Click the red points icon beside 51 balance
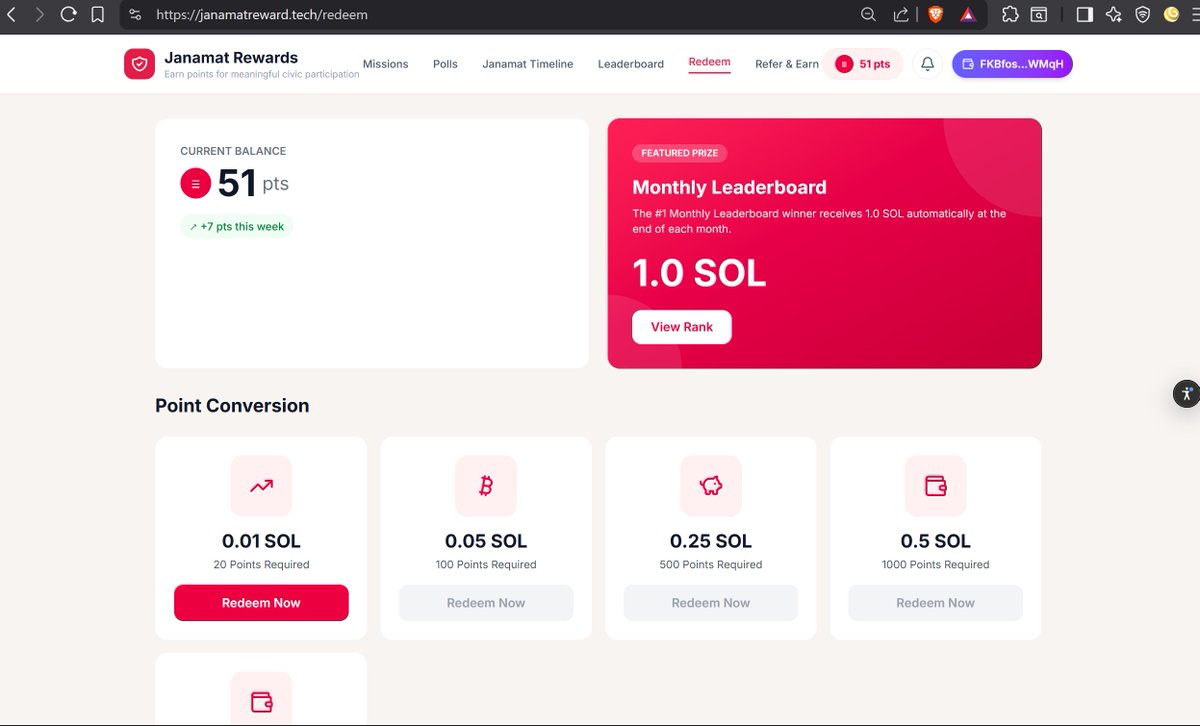 pos(195,184)
